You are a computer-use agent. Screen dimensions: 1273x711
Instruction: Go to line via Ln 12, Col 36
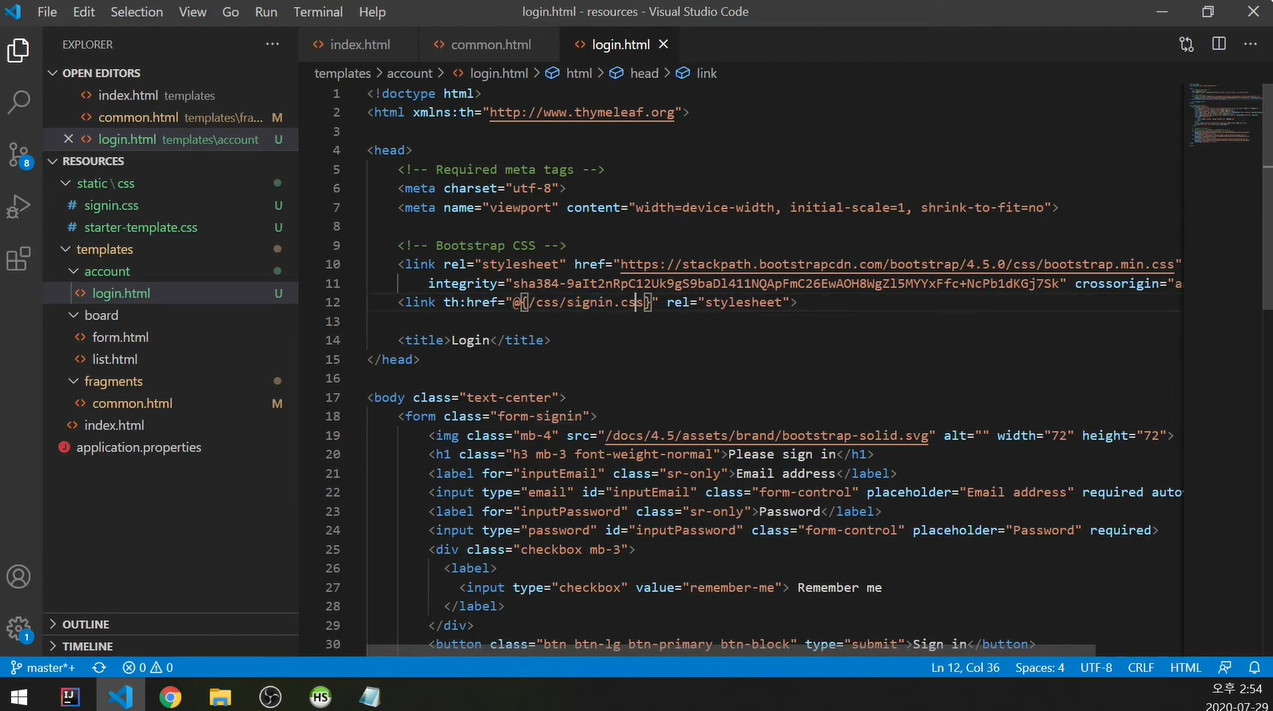point(965,667)
